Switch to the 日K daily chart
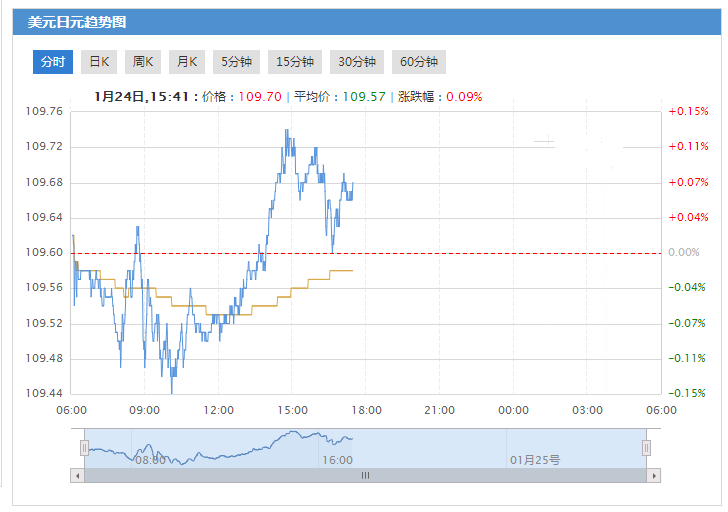The height and width of the screenshot is (512, 728). tap(99, 62)
